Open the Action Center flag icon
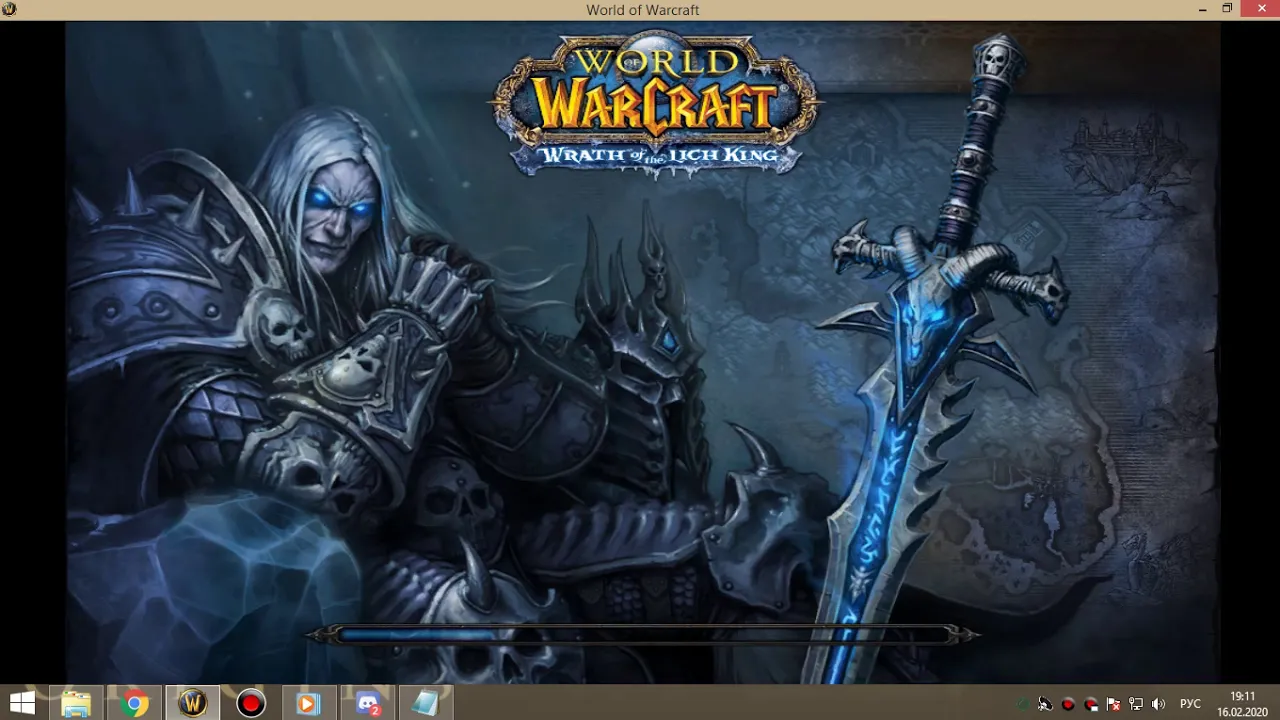The width and height of the screenshot is (1280, 720). pyautogui.click(x=1113, y=704)
